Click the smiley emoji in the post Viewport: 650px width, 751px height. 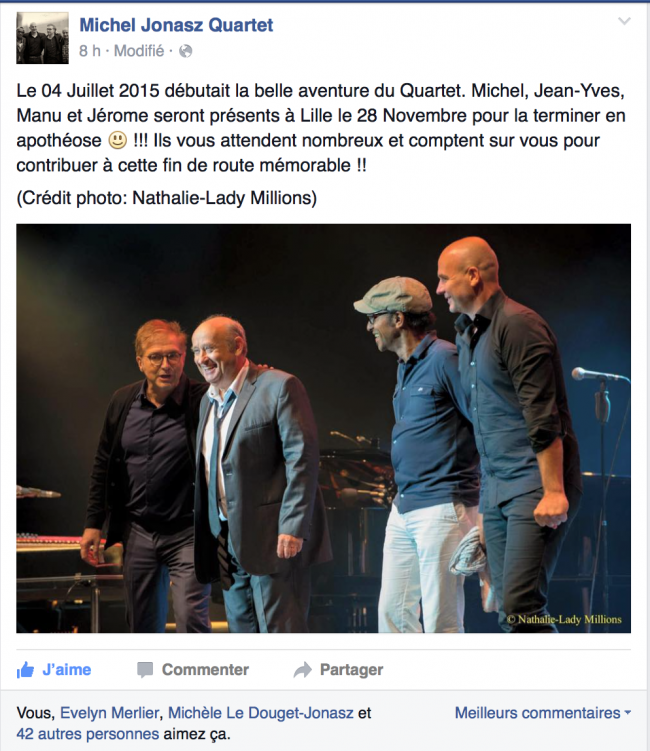117,140
